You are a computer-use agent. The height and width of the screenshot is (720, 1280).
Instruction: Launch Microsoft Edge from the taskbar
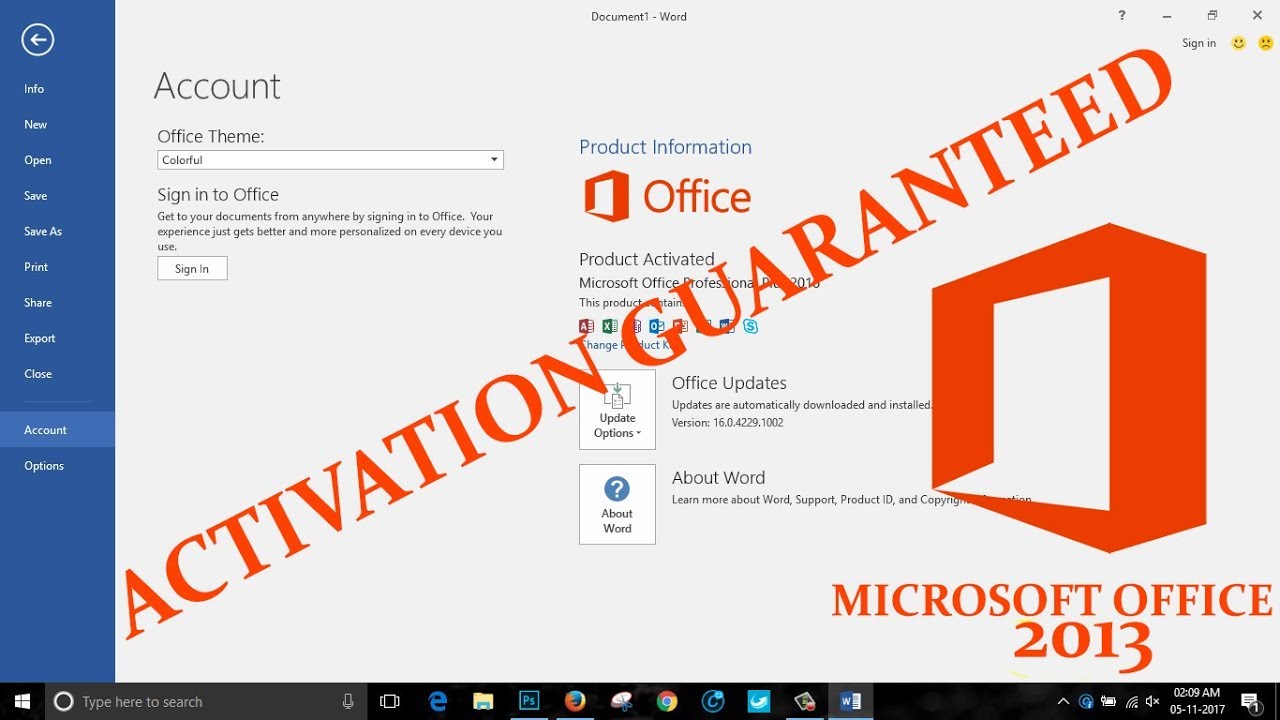(438, 701)
